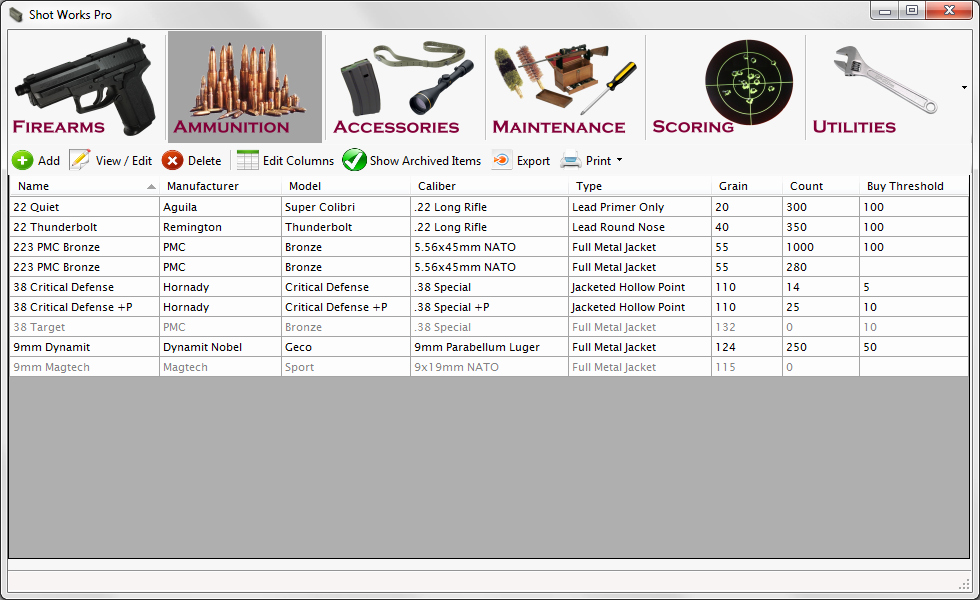Click the View / Edit button label
This screenshot has height=600, width=980.
[124, 161]
